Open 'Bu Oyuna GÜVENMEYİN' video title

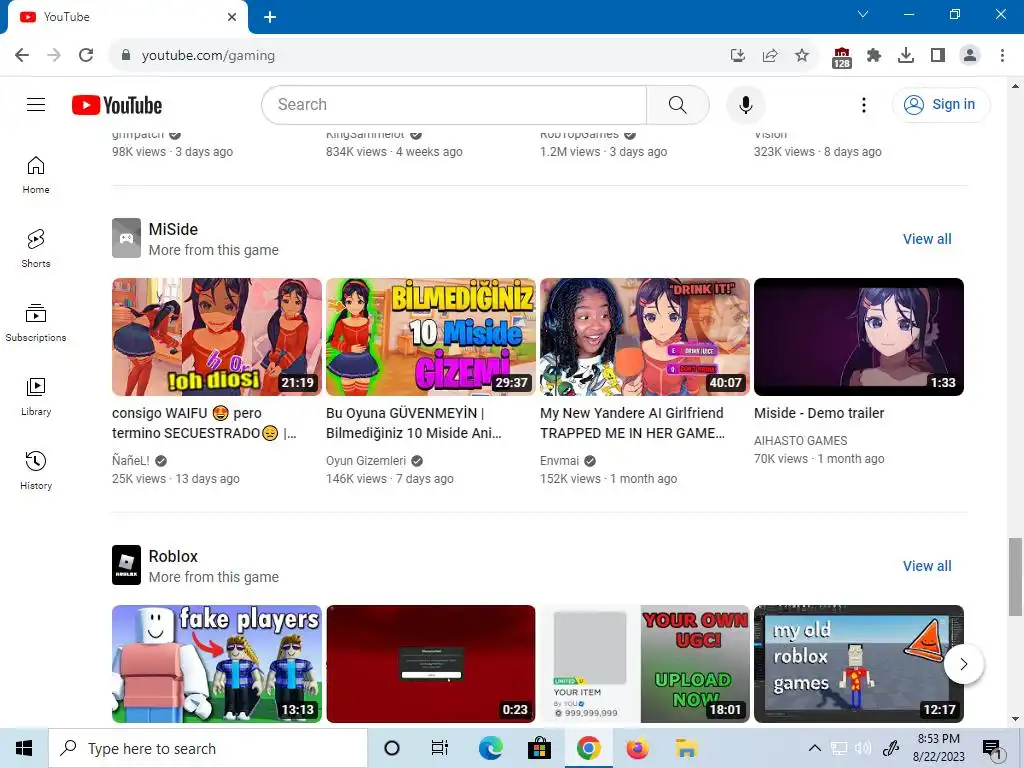click(x=414, y=423)
